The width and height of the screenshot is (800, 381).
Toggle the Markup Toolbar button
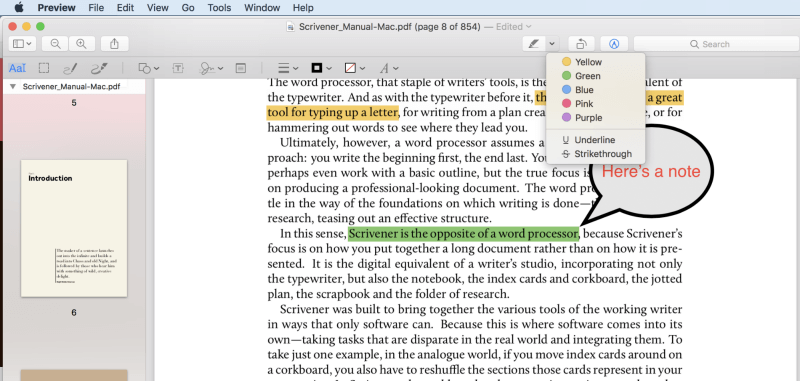coord(614,44)
